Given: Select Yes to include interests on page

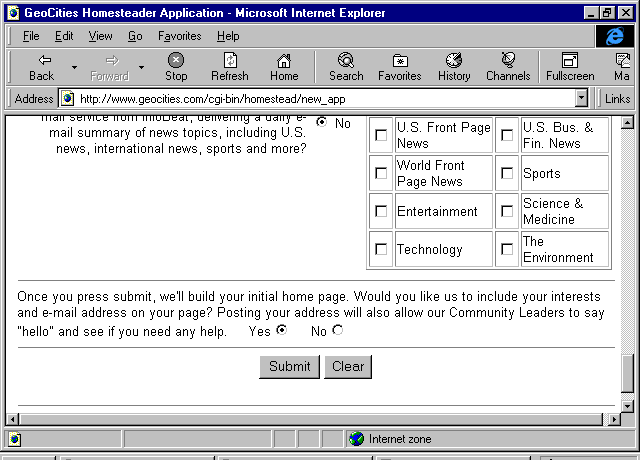Looking at the screenshot, I should coord(282,330).
